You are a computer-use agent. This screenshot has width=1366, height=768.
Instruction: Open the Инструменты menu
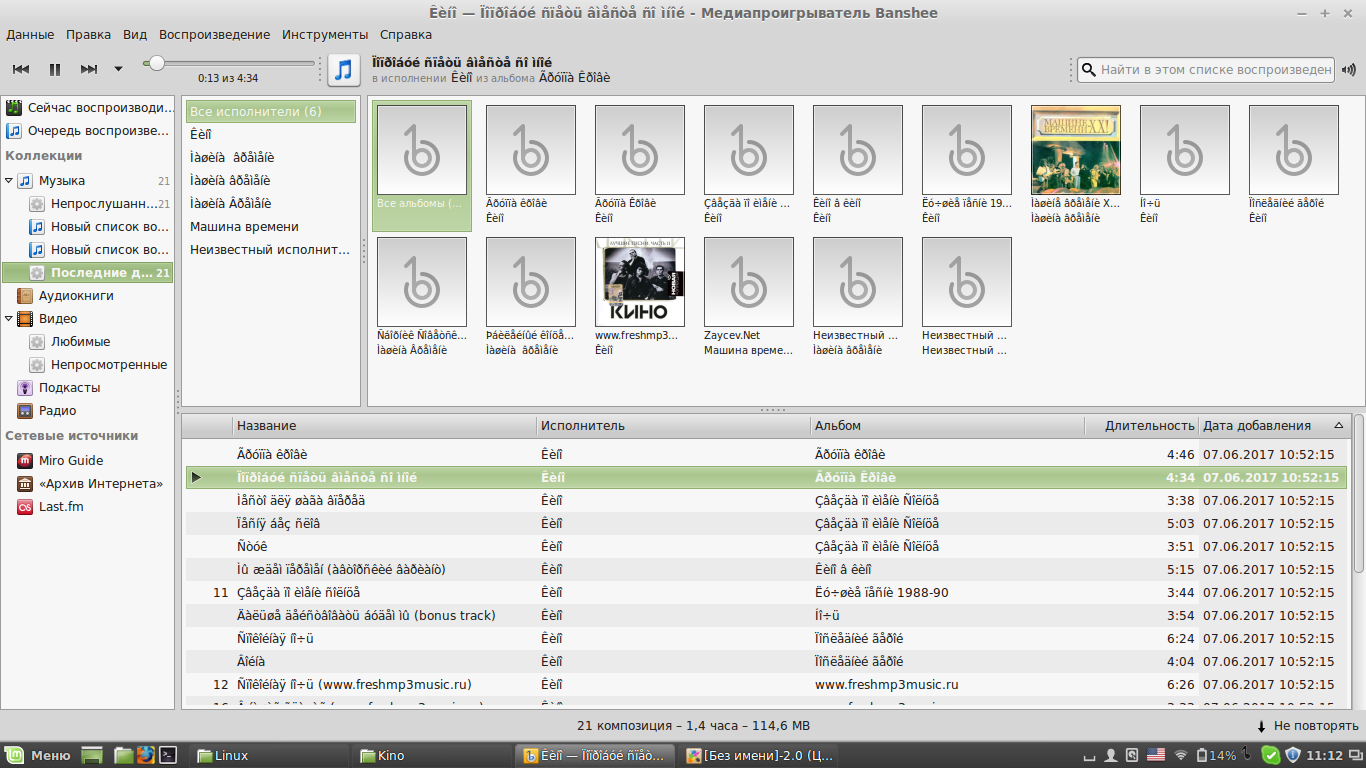tap(324, 34)
